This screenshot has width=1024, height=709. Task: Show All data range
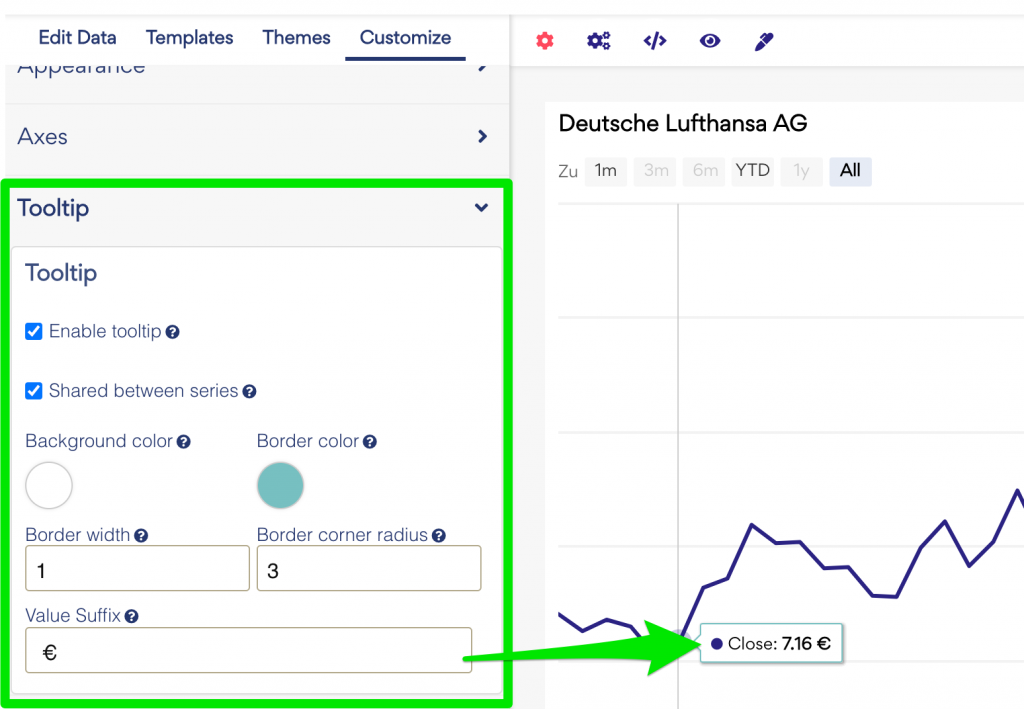pos(850,171)
